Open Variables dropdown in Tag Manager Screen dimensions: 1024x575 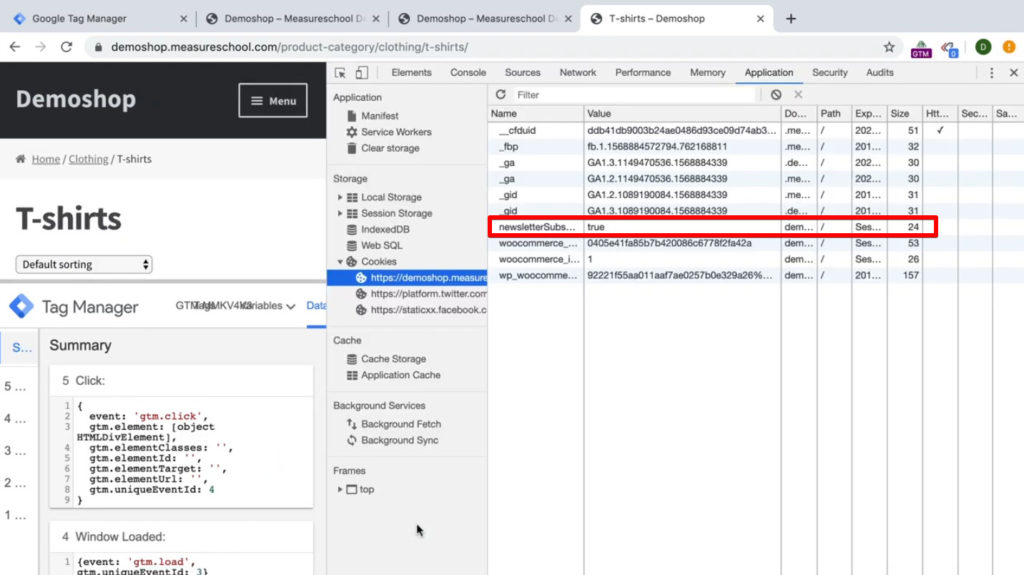click(268, 306)
